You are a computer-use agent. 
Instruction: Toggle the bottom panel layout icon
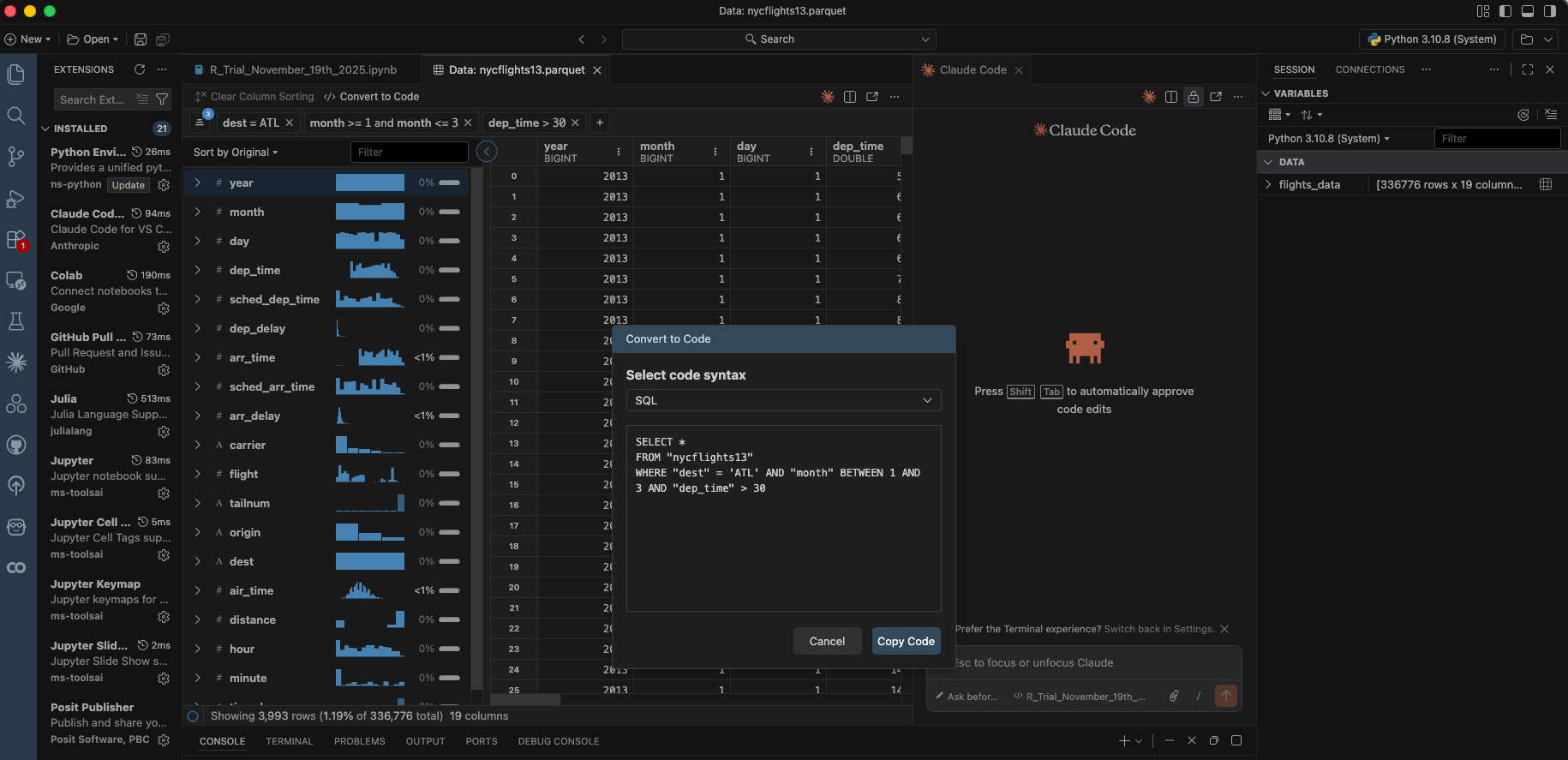[x=1528, y=11]
